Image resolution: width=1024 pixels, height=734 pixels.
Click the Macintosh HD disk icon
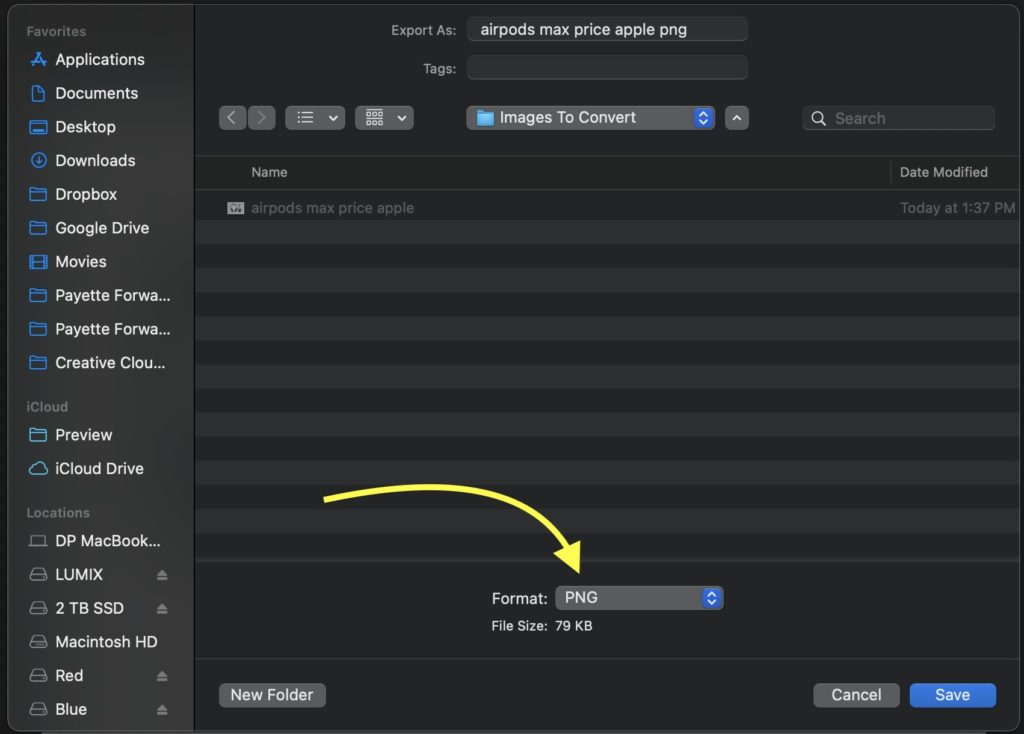[39, 642]
